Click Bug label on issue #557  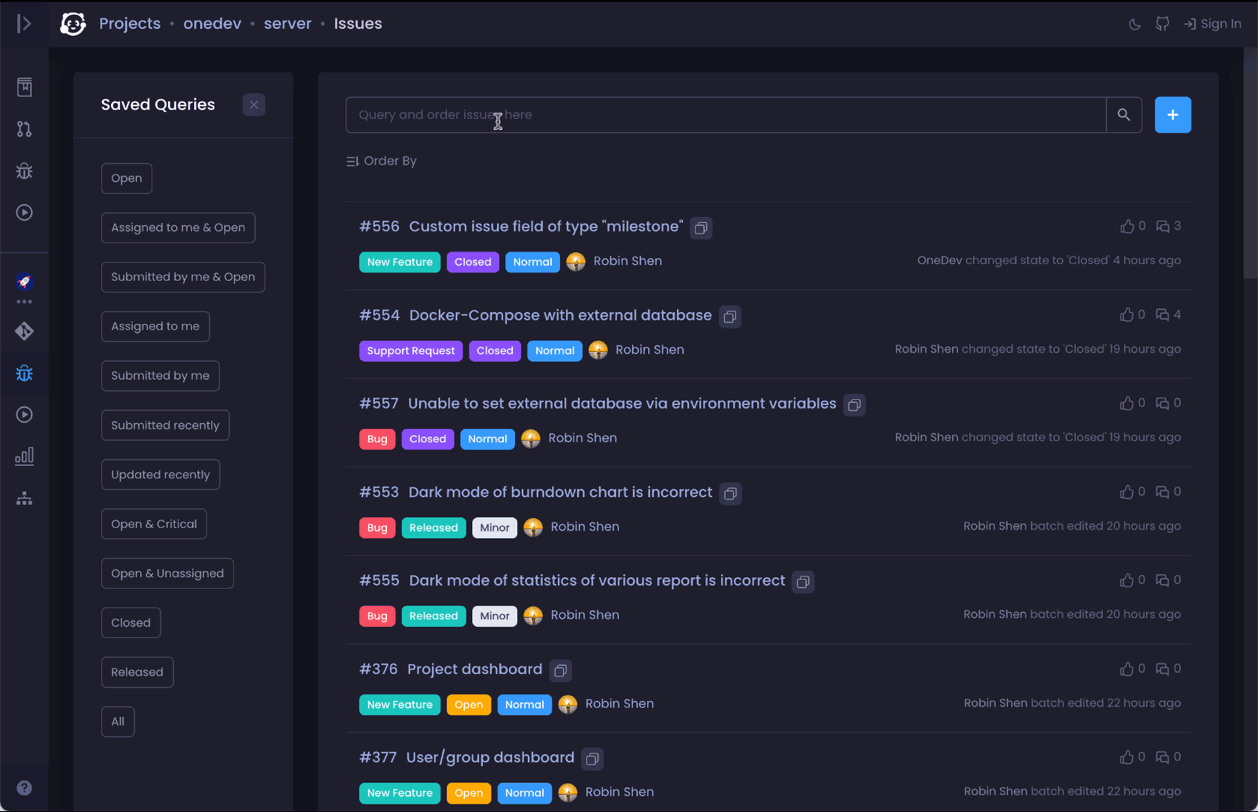click(x=377, y=439)
